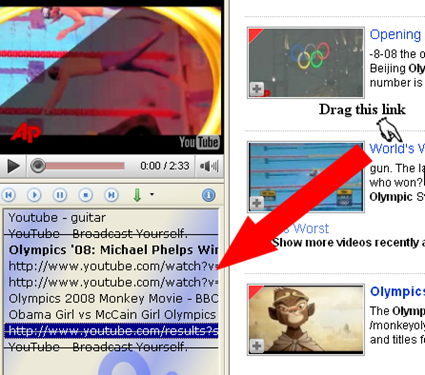The height and width of the screenshot is (375, 425).
Task: Open the bold 'Olympics' video title link
Action: coord(397,292)
